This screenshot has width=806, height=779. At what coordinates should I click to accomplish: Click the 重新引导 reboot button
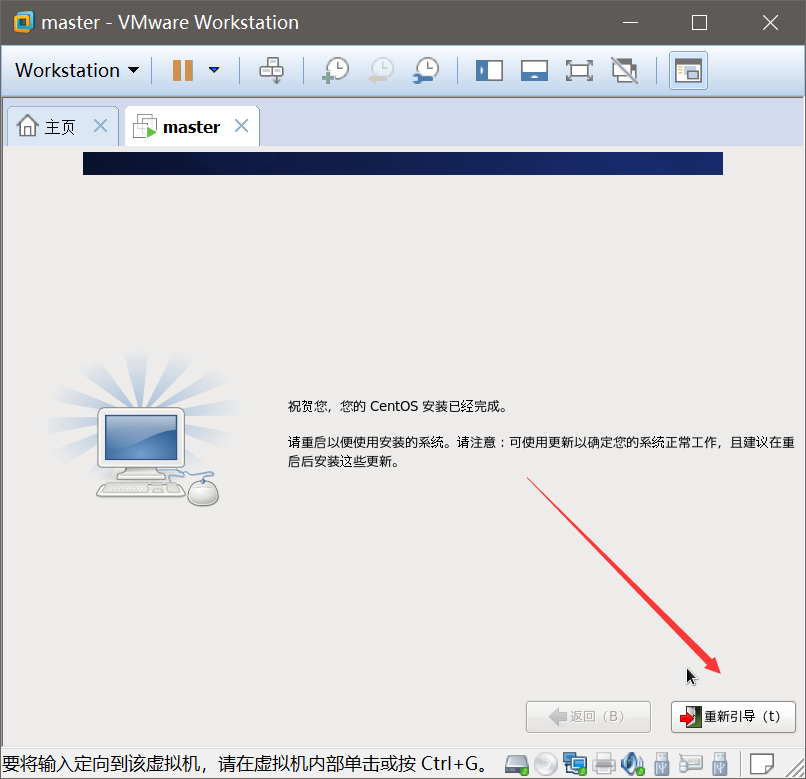tap(733, 717)
